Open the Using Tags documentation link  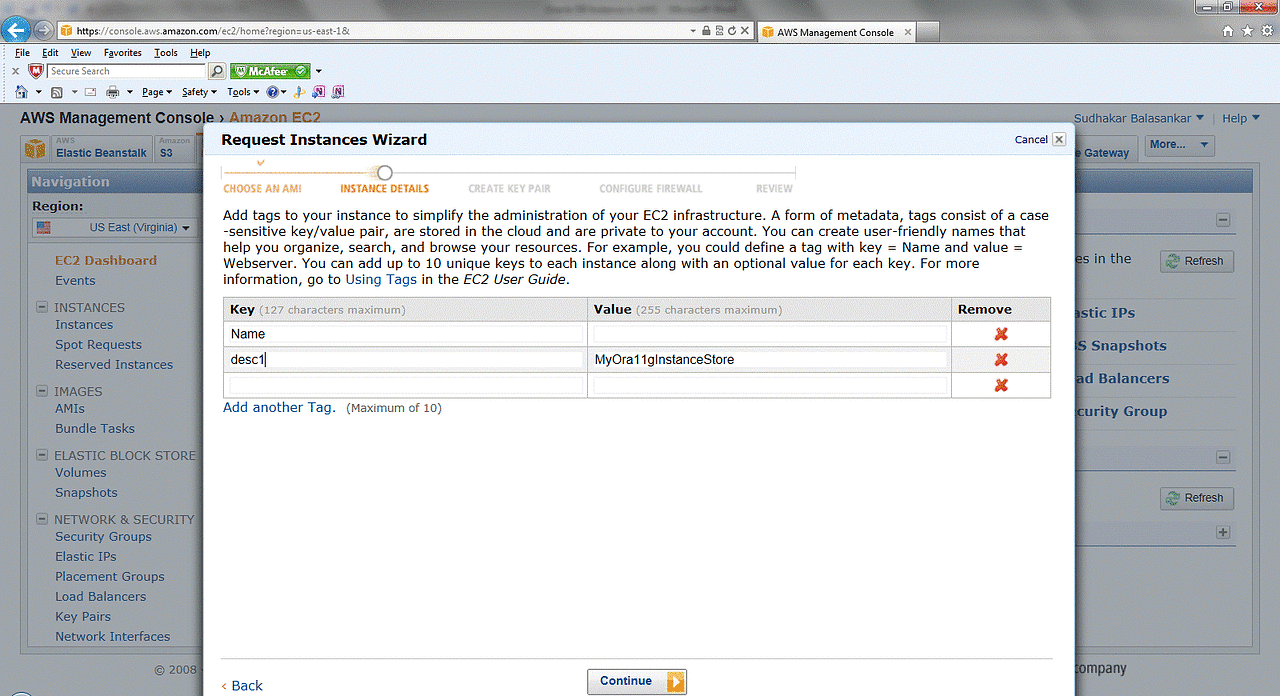tap(381, 279)
